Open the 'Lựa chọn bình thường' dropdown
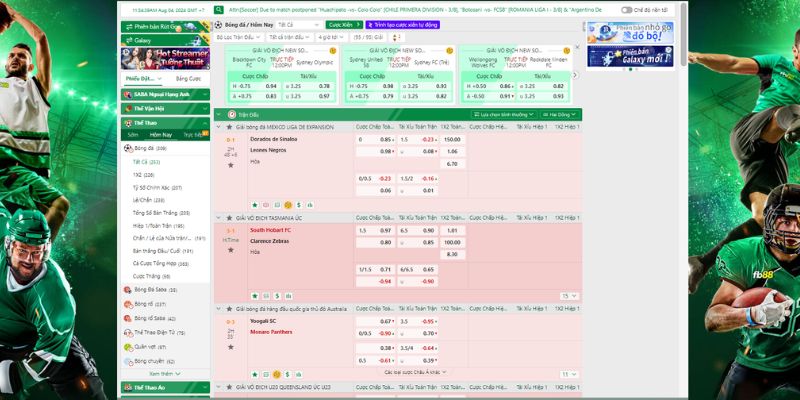 click(x=505, y=114)
